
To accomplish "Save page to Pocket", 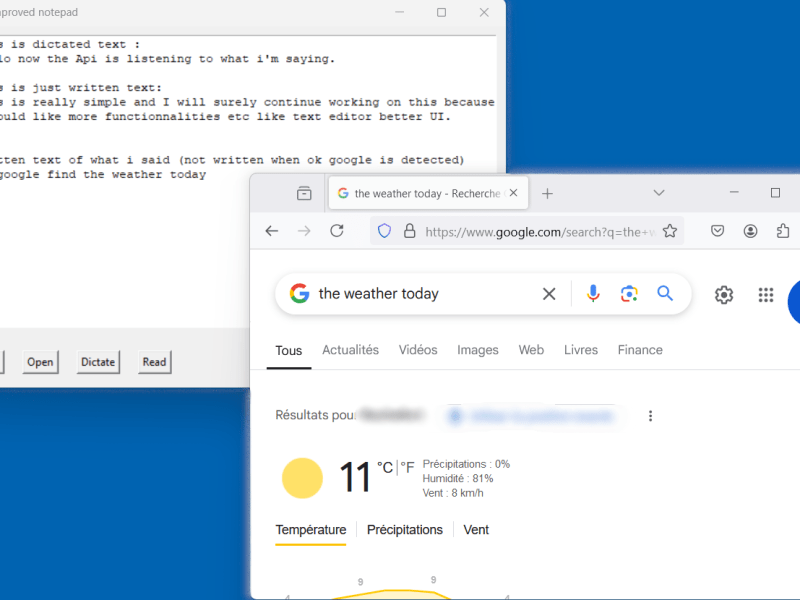I will pyautogui.click(x=717, y=230).
